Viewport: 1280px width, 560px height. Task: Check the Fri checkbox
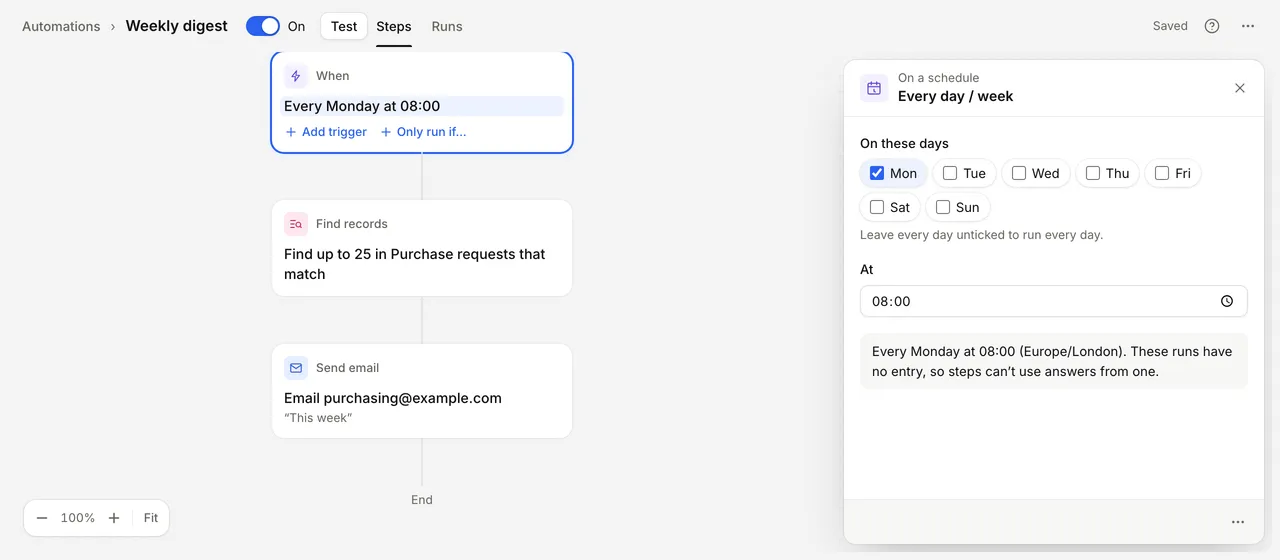pyautogui.click(x=1162, y=173)
